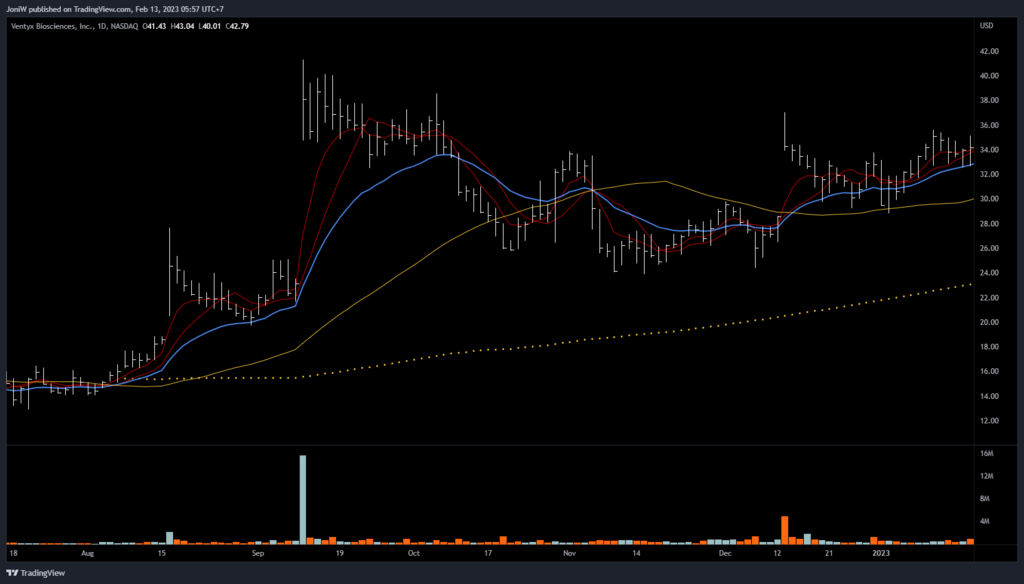The width and height of the screenshot is (1024, 584).
Task: Click the mid-August volume spike bar
Action: click(170, 537)
